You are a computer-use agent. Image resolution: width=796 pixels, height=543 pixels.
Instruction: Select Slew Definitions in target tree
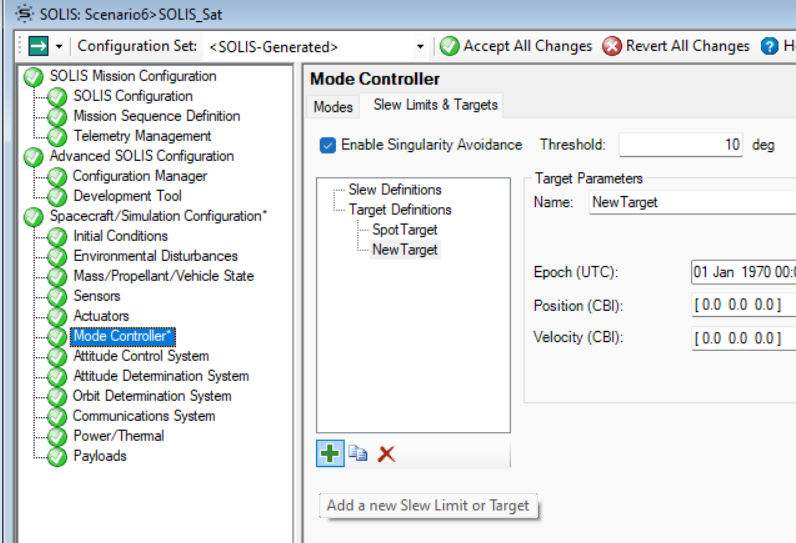395,190
